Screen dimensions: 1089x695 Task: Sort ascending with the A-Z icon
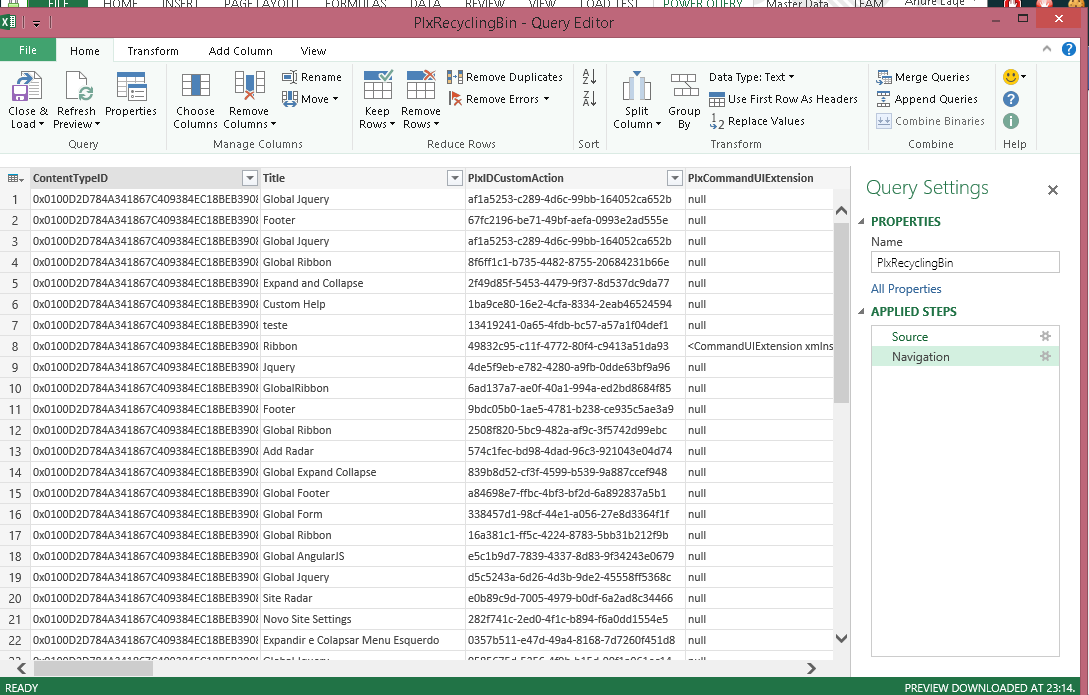589,76
